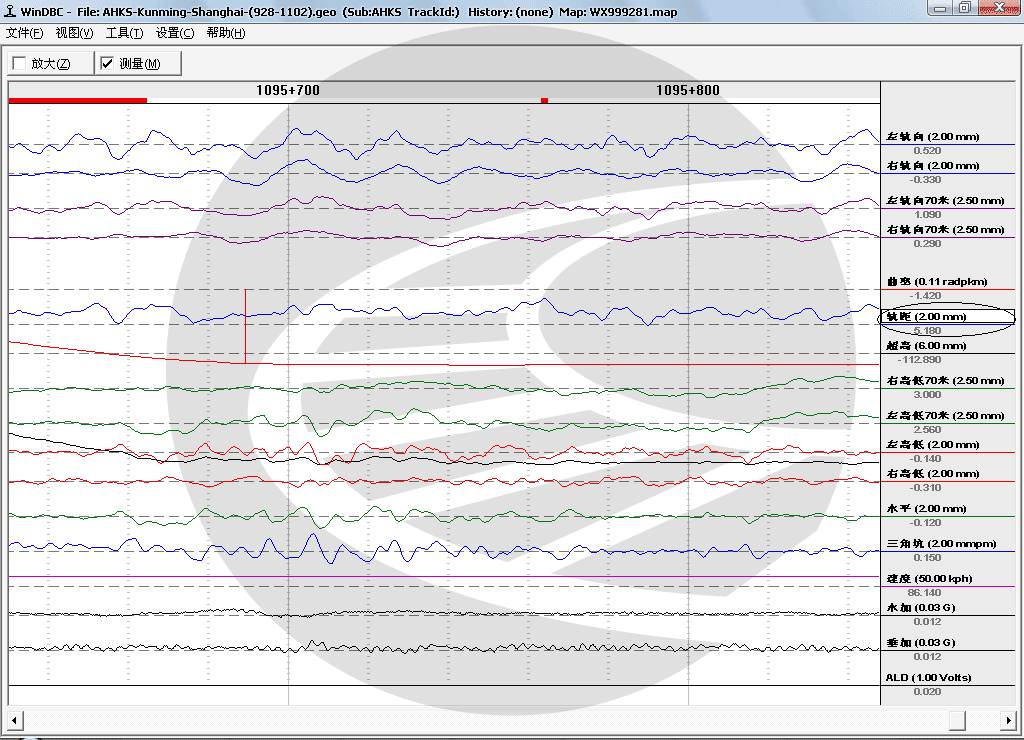Open the 文件(F) menu

pos(24,33)
